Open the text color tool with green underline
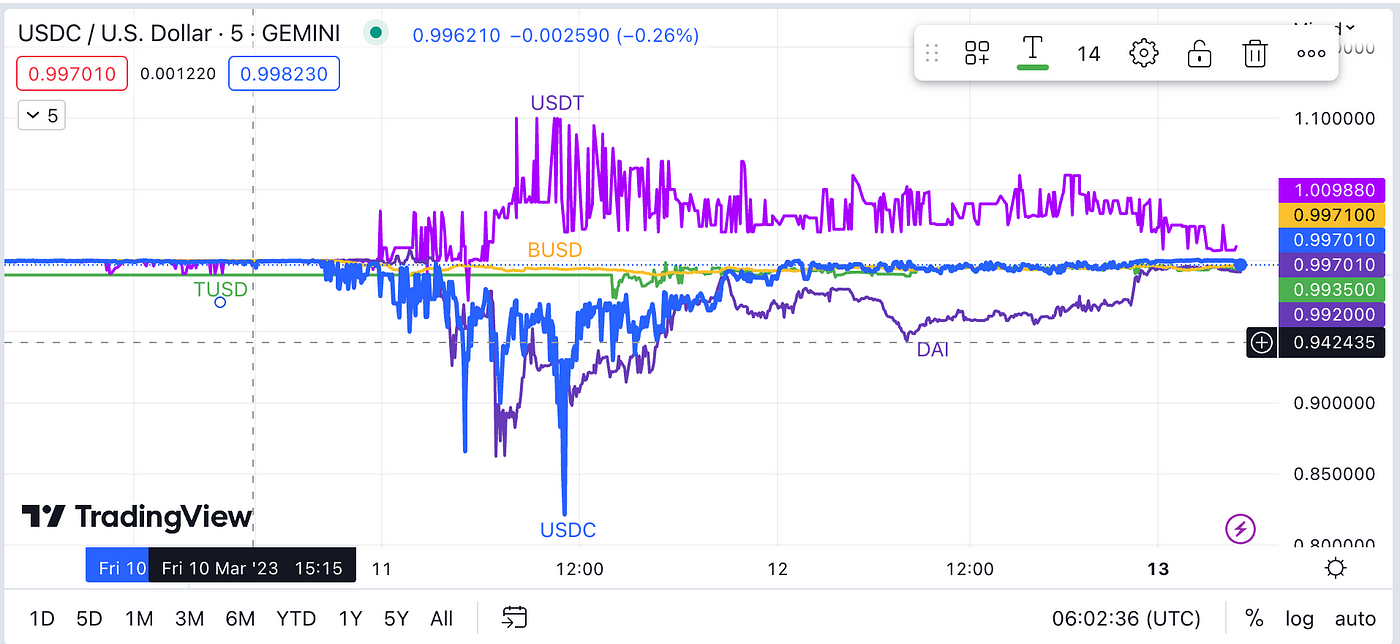1400x644 pixels. tap(1032, 52)
